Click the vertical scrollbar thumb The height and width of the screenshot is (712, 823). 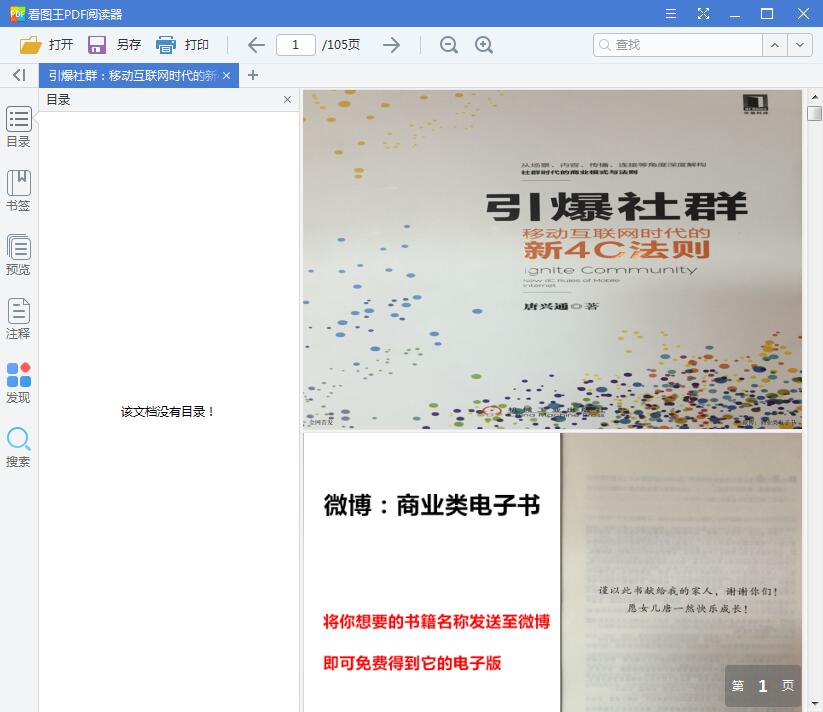(814, 113)
